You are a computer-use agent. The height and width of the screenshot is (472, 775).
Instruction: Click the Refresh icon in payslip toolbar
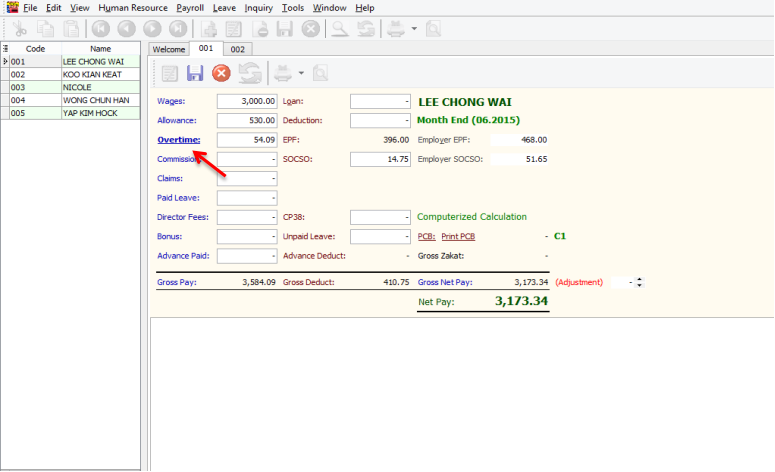249,73
